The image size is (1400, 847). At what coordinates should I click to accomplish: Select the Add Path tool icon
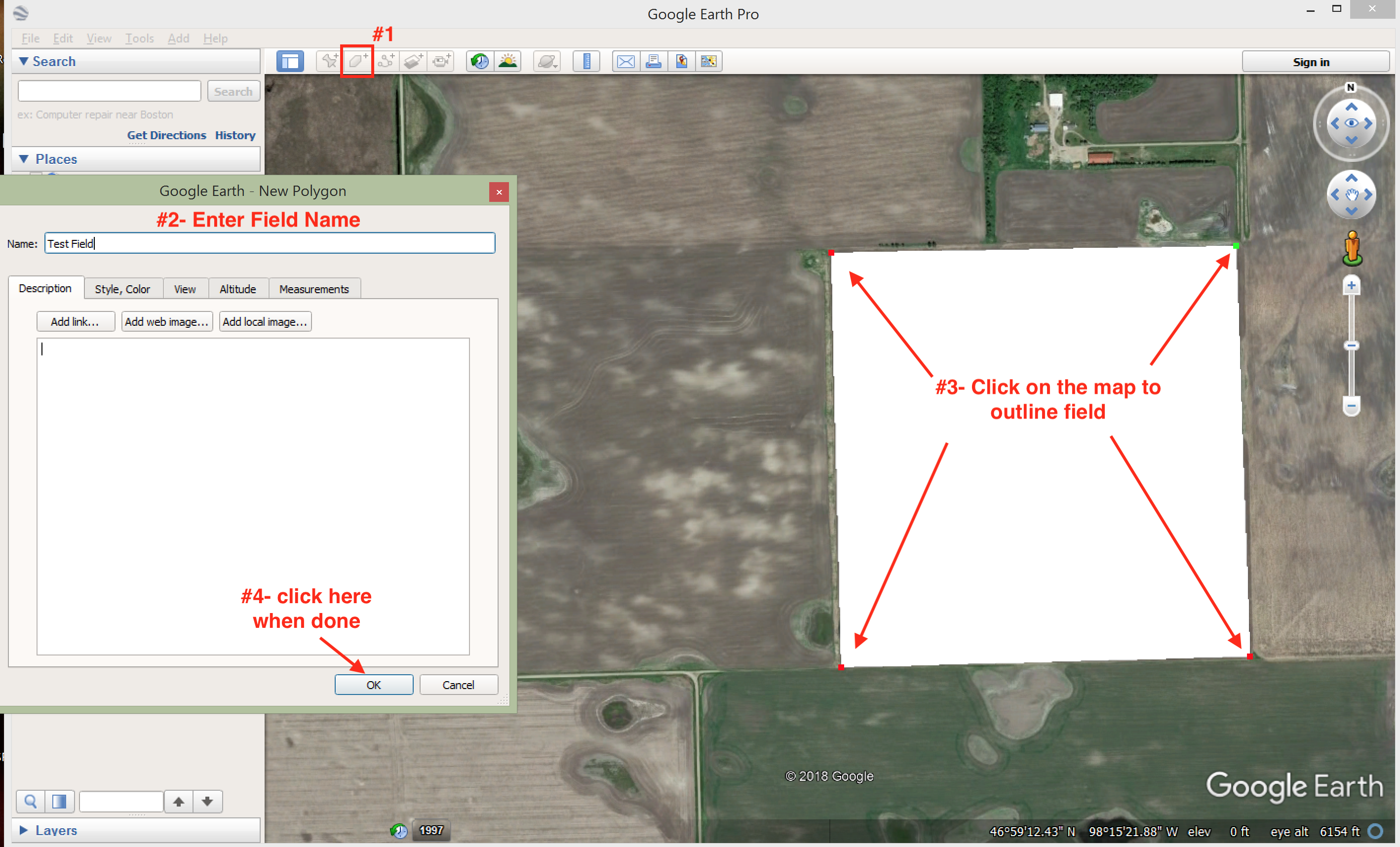point(386,61)
